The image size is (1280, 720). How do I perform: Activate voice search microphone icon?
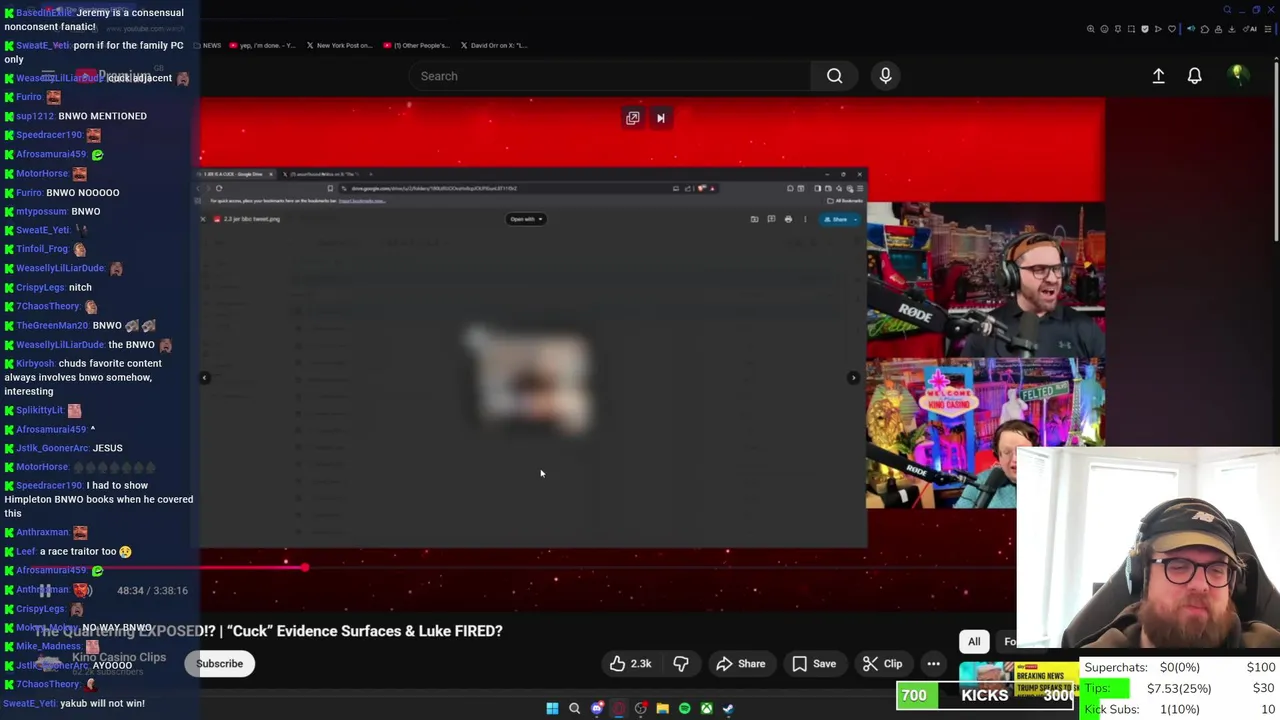pyautogui.click(x=885, y=76)
